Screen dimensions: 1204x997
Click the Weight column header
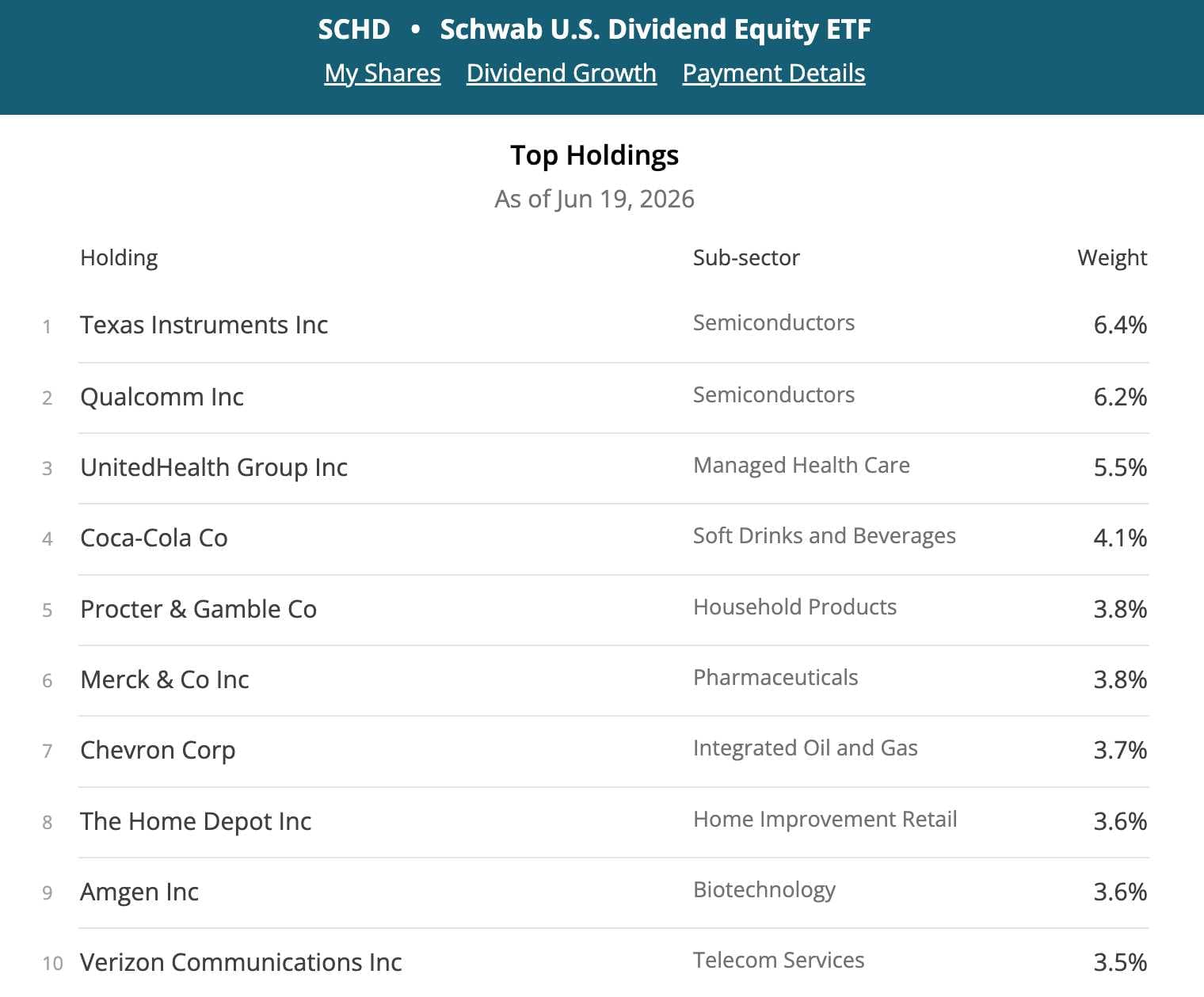coord(1112,257)
